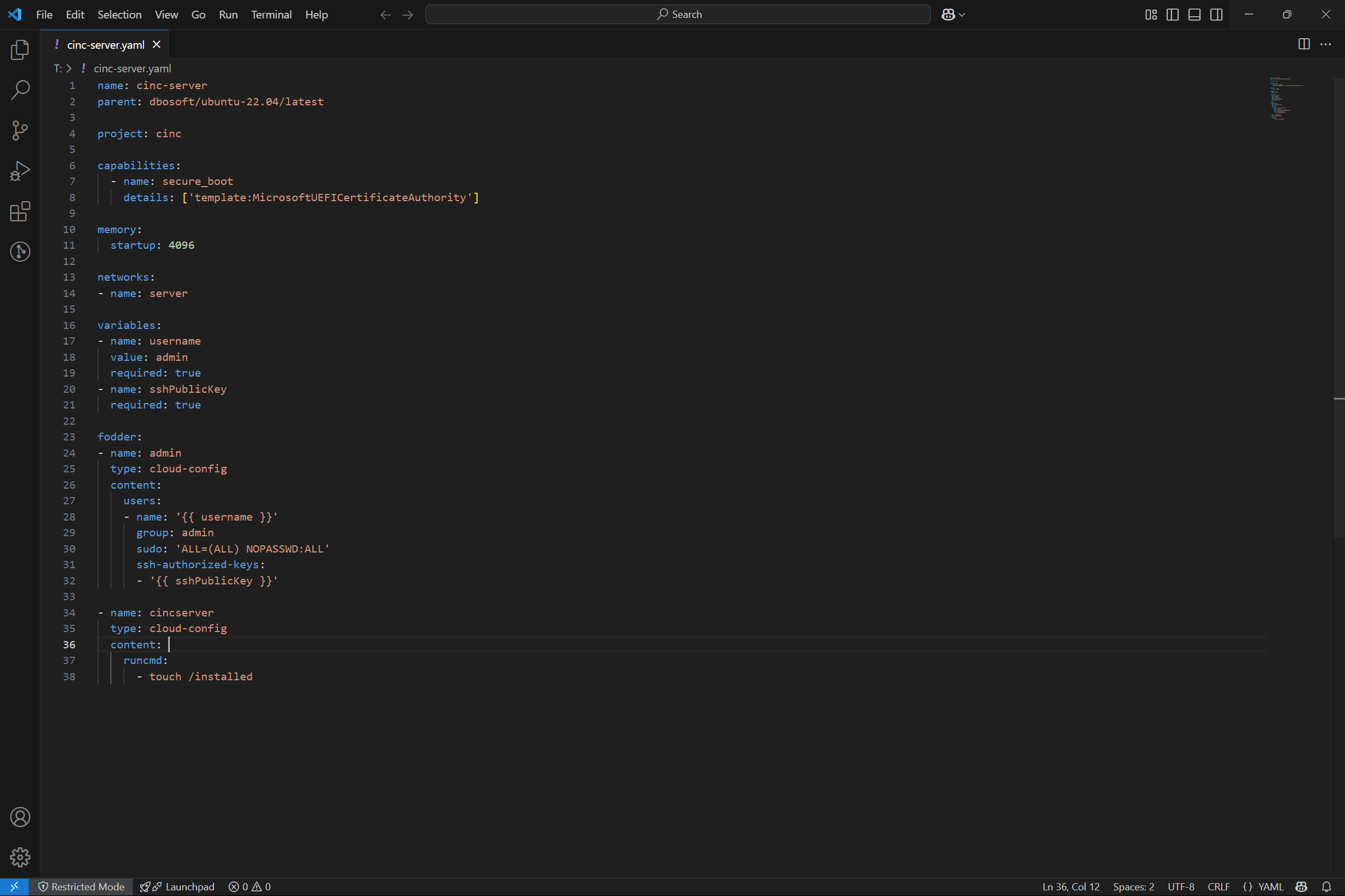Open Source Control view
The height and width of the screenshot is (896, 1345).
[x=20, y=131]
